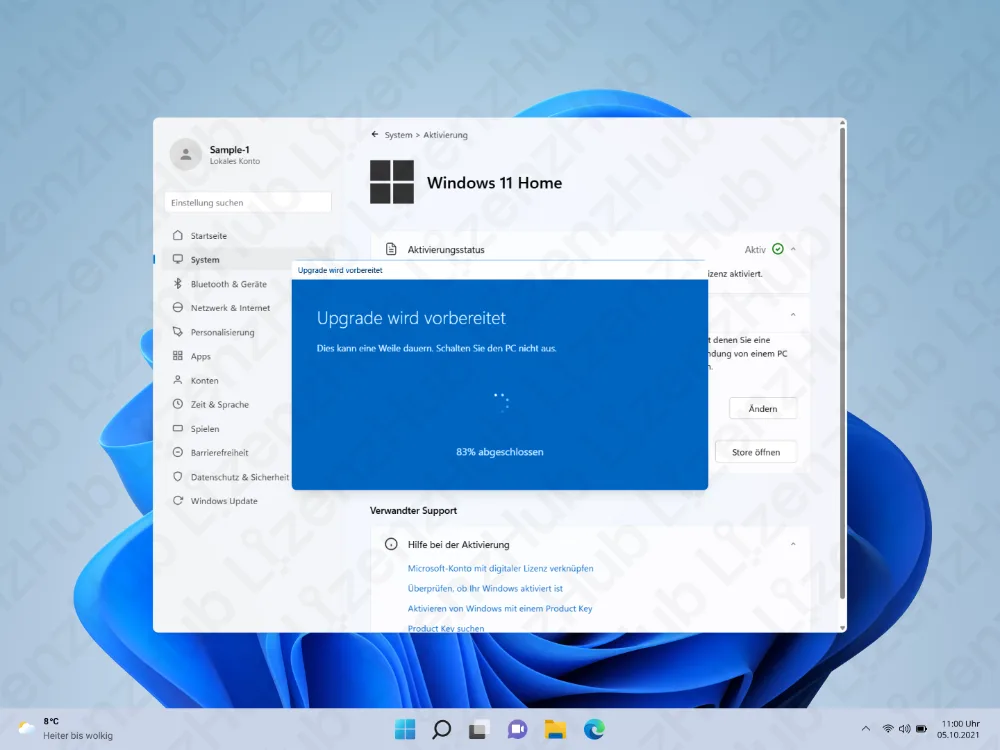Open the Store with Store öffnen
This screenshot has height=750, width=1000.
click(755, 451)
